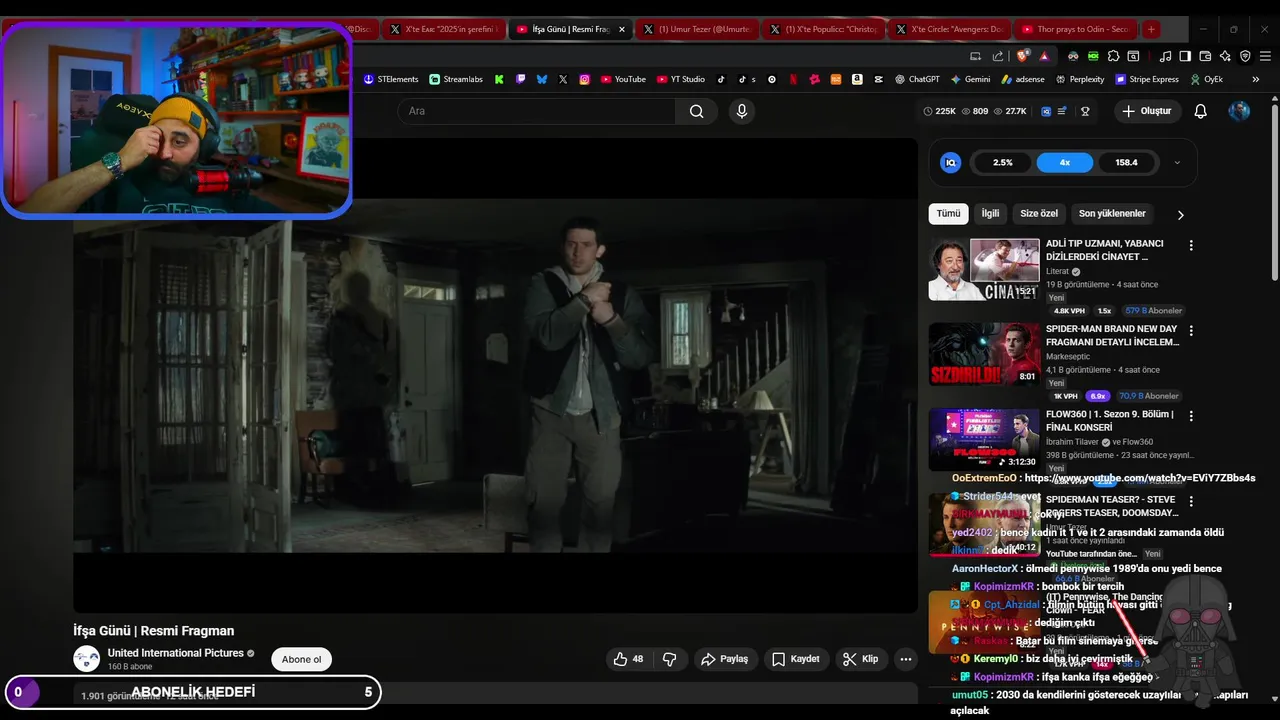Screen dimensions: 1280x720
Task: Click the music note media control icon
Action: 1165,56
